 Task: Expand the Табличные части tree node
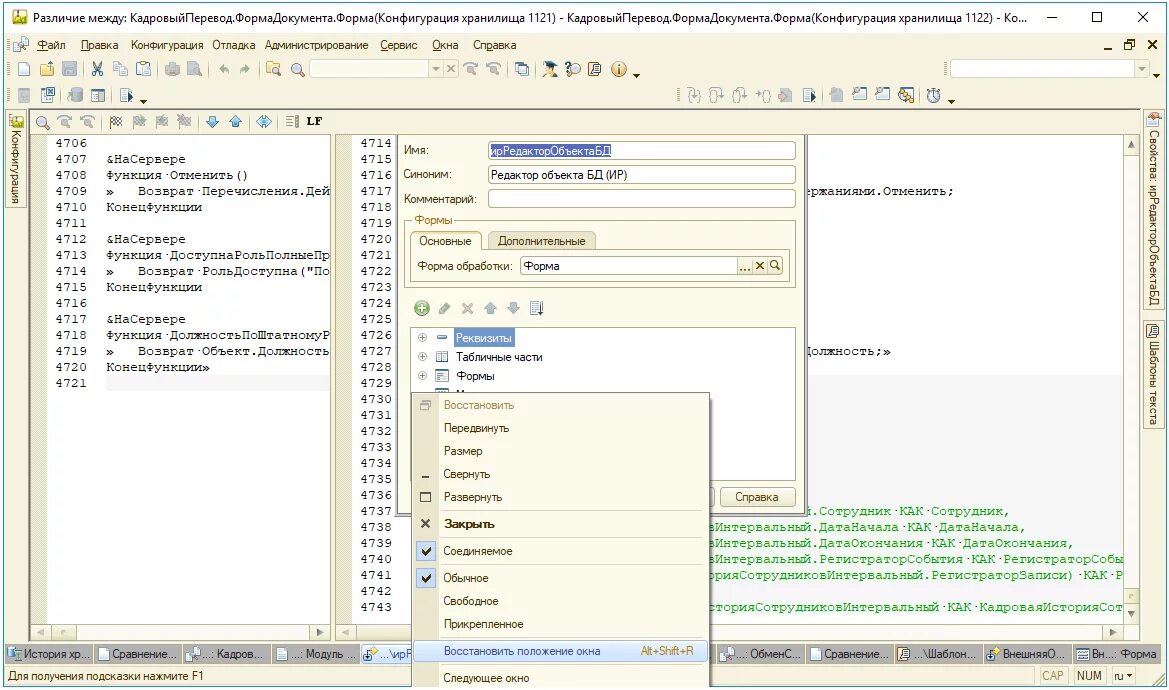click(422, 357)
